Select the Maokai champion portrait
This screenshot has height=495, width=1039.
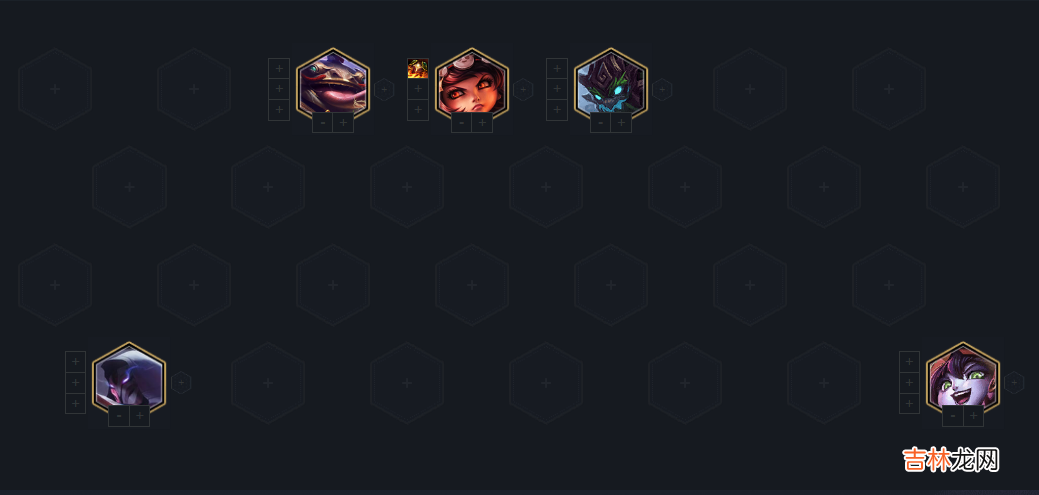tap(611, 83)
